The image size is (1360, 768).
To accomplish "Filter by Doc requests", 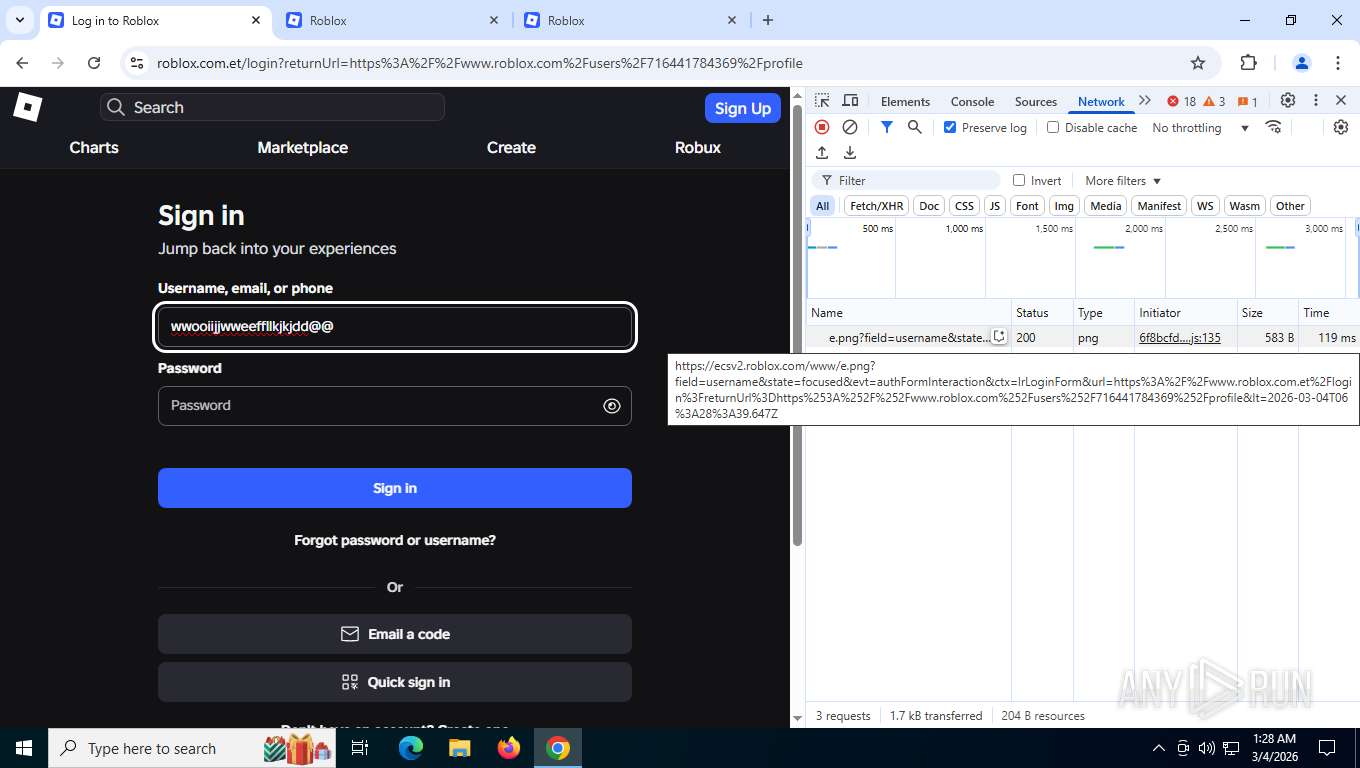I will click(929, 206).
